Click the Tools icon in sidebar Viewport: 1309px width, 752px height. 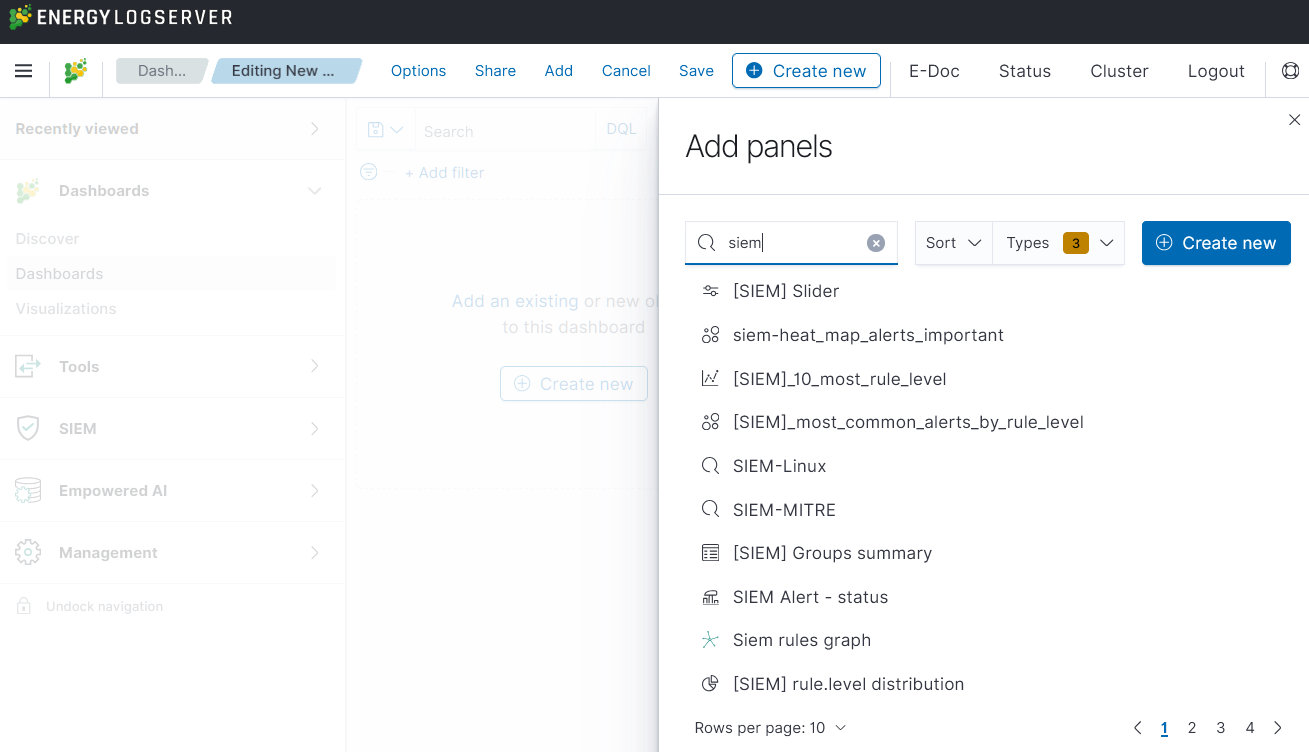(28, 367)
